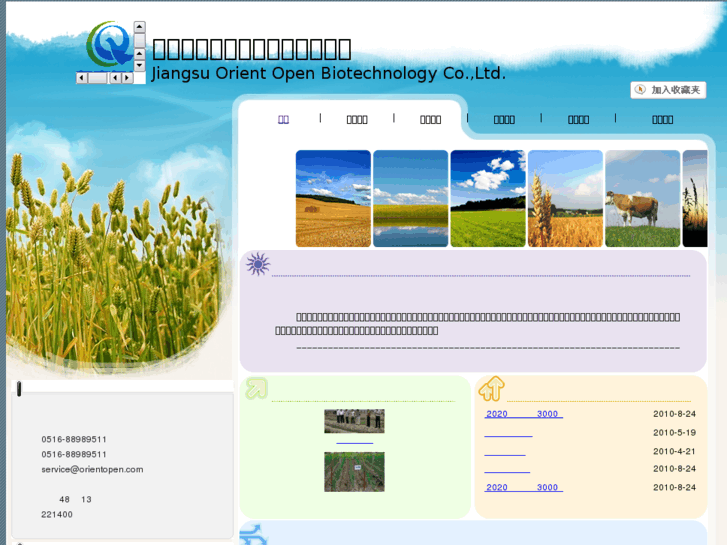
Task: Open the news link dated 2010-5-19
Action: click(x=508, y=433)
